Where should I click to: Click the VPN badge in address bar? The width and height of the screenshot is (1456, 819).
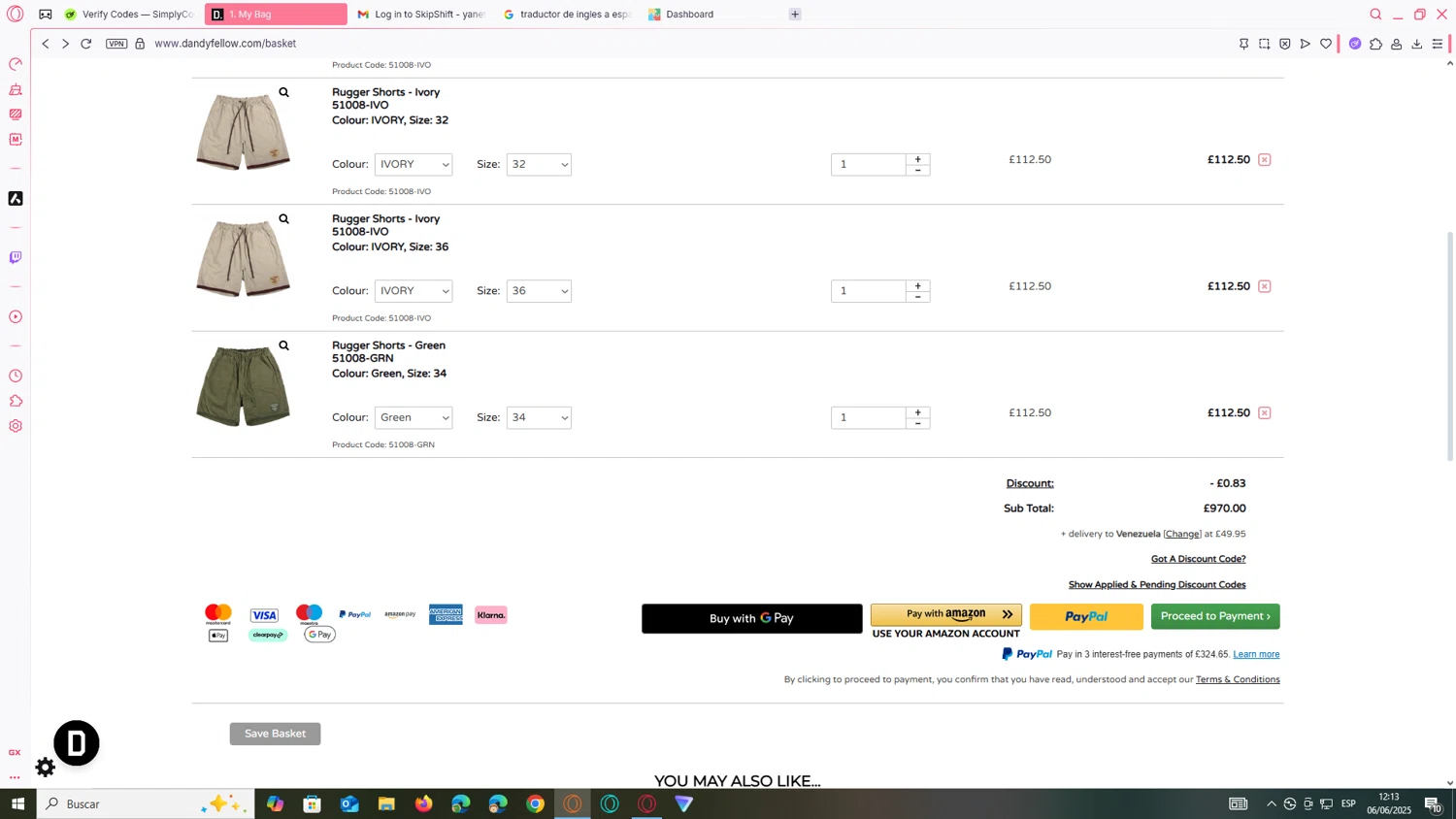(x=116, y=44)
